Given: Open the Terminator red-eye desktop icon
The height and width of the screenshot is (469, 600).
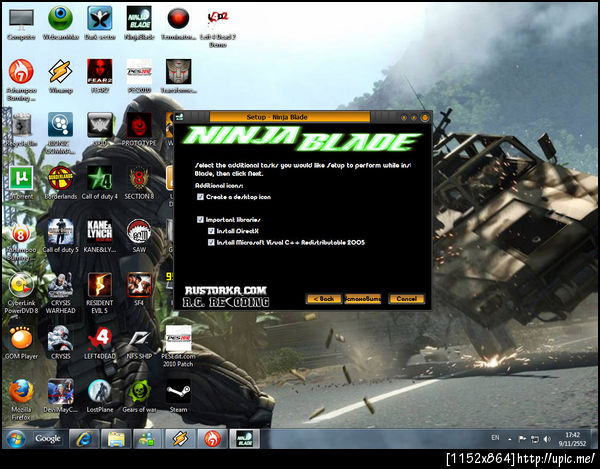Looking at the screenshot, I should 178,23.
